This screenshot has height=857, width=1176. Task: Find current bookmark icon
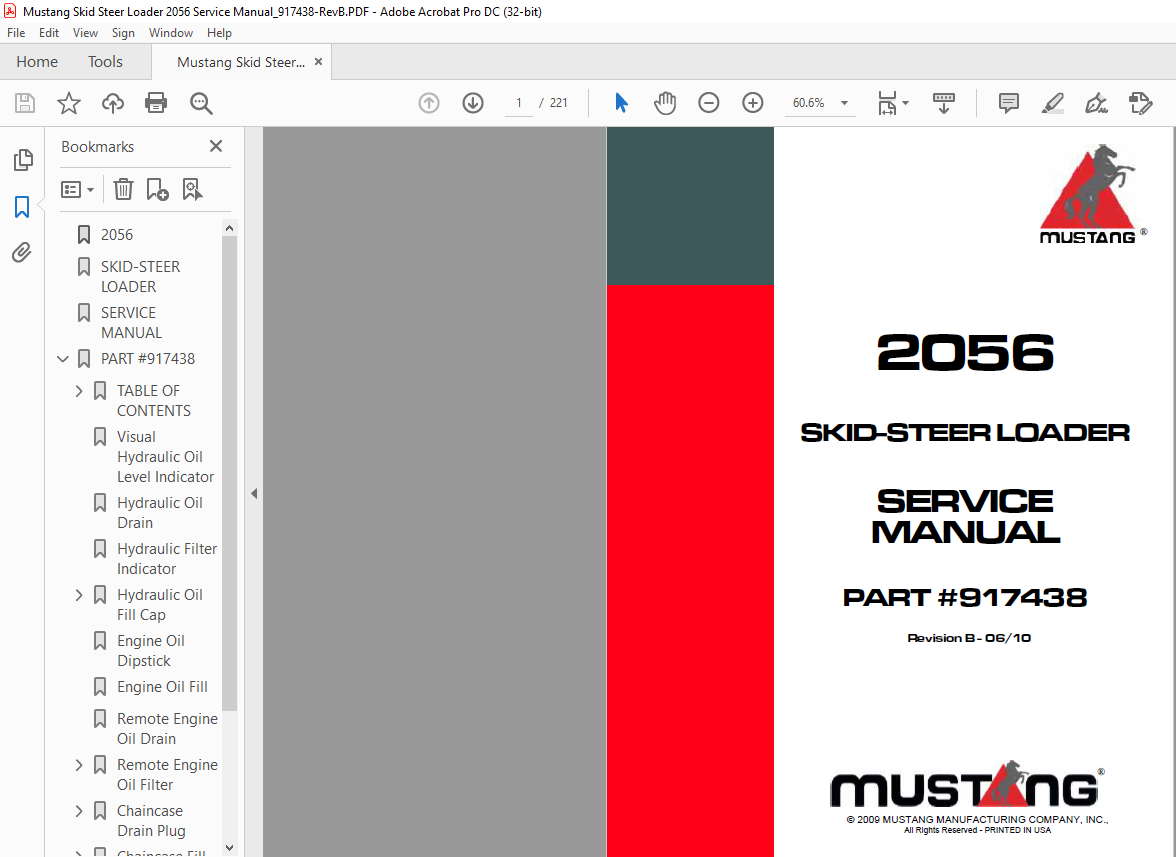192,189
